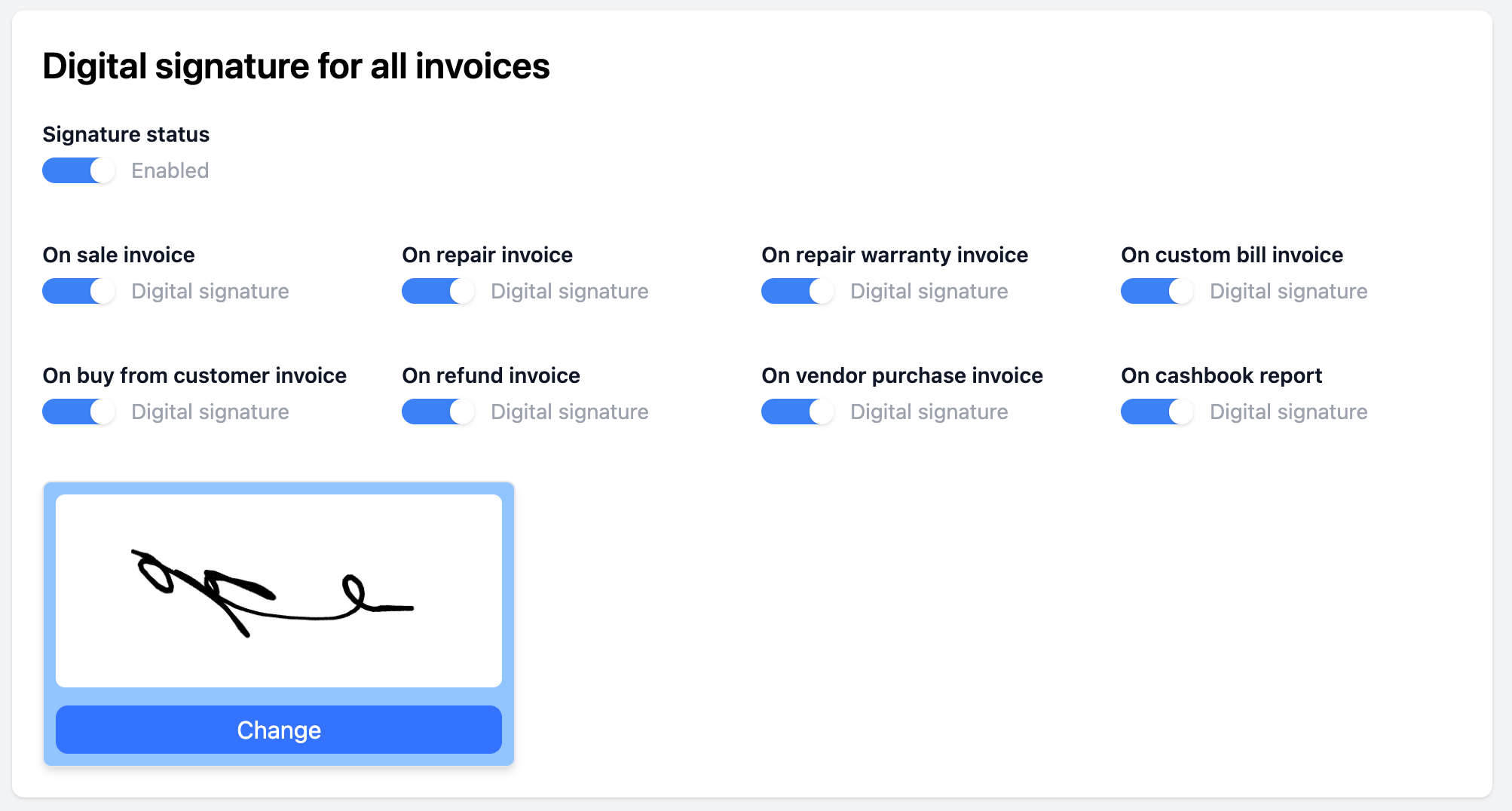This screenshot has width=1512, height=811.
Task: Toggle the On refund invoice switch
Action: click(x=438, y=412)
